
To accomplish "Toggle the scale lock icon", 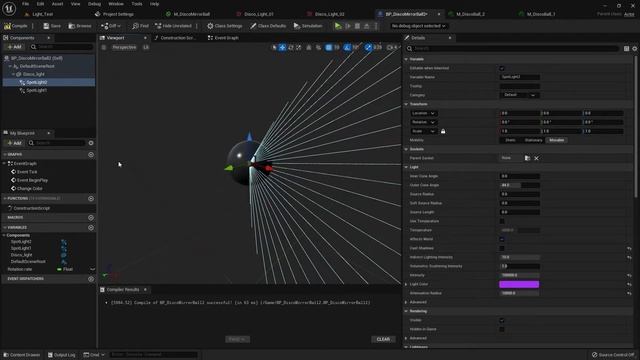I will 443,131.
